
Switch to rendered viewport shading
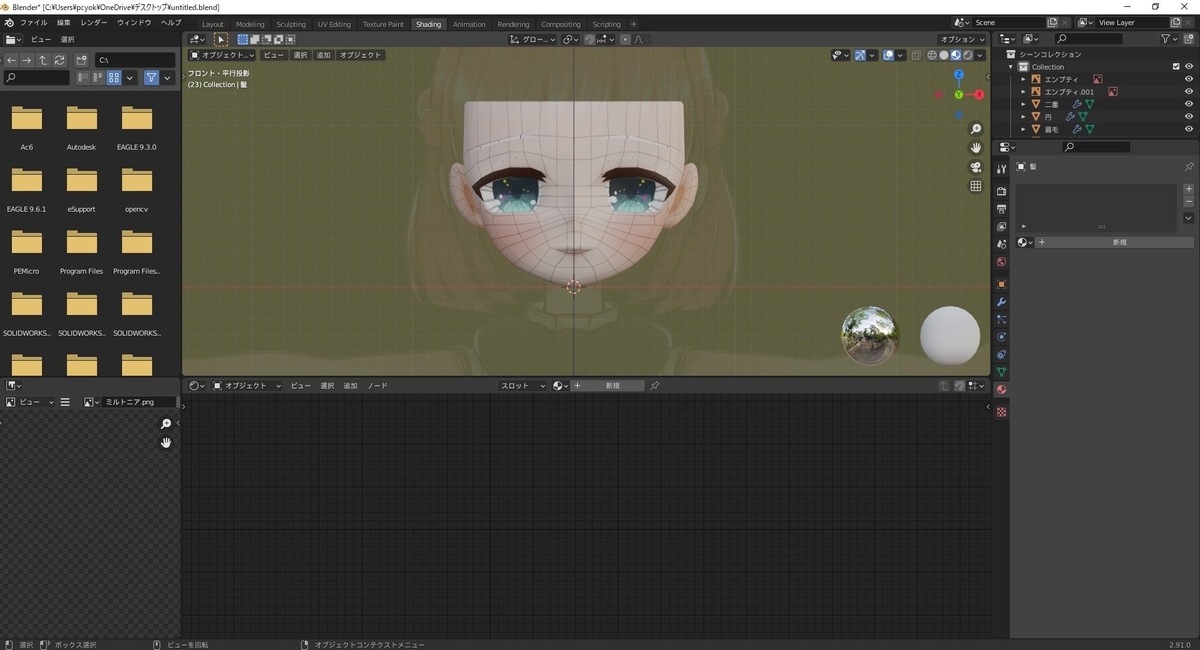point(966,55)
